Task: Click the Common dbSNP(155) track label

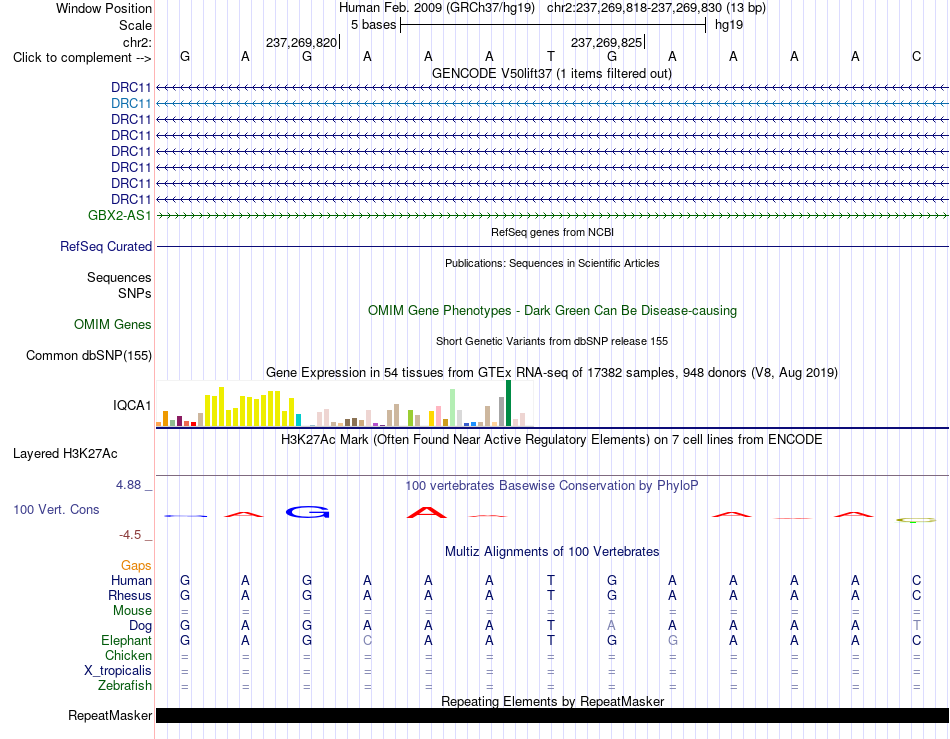Action: pos(89,356)
